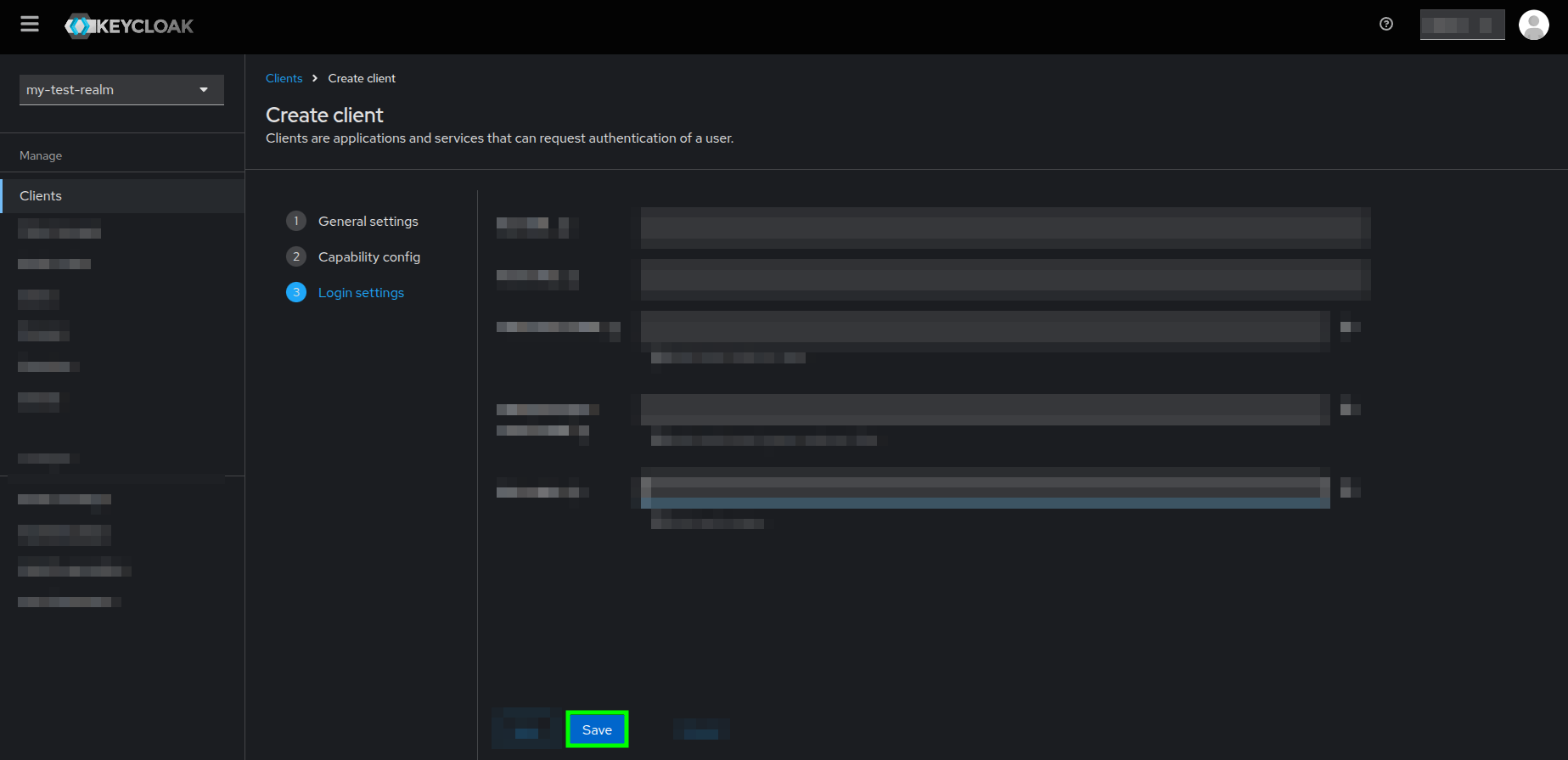This screenshot has height=760, width=1568.
Task: Follow the Clients breadcrumb link
Action: point(284,78)
